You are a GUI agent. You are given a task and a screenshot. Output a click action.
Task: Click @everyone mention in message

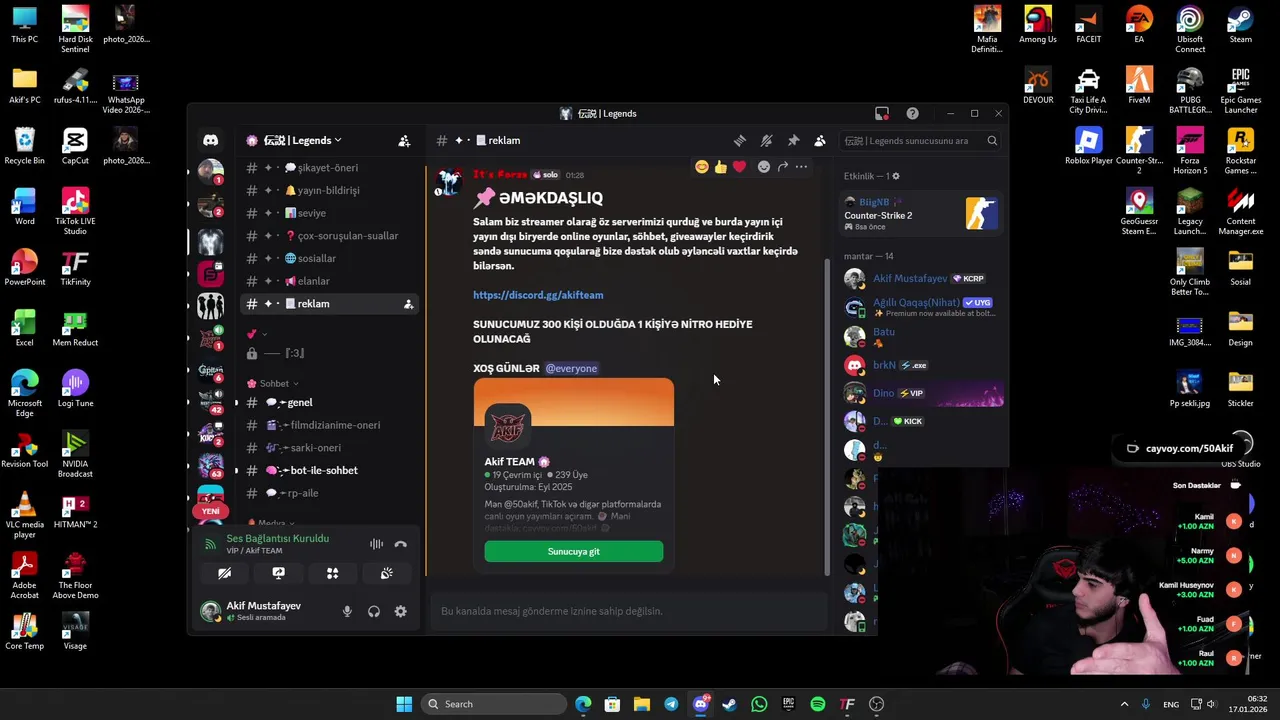point(571,368)
